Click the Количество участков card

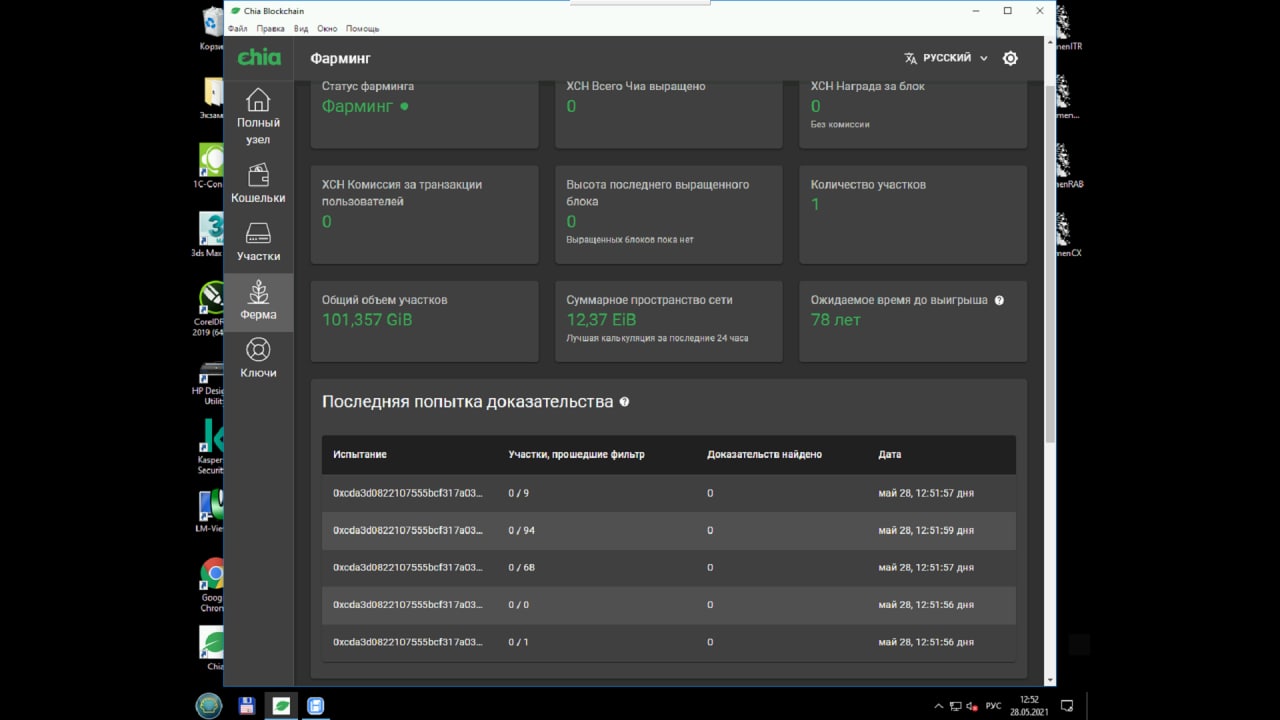coord(913,214)
